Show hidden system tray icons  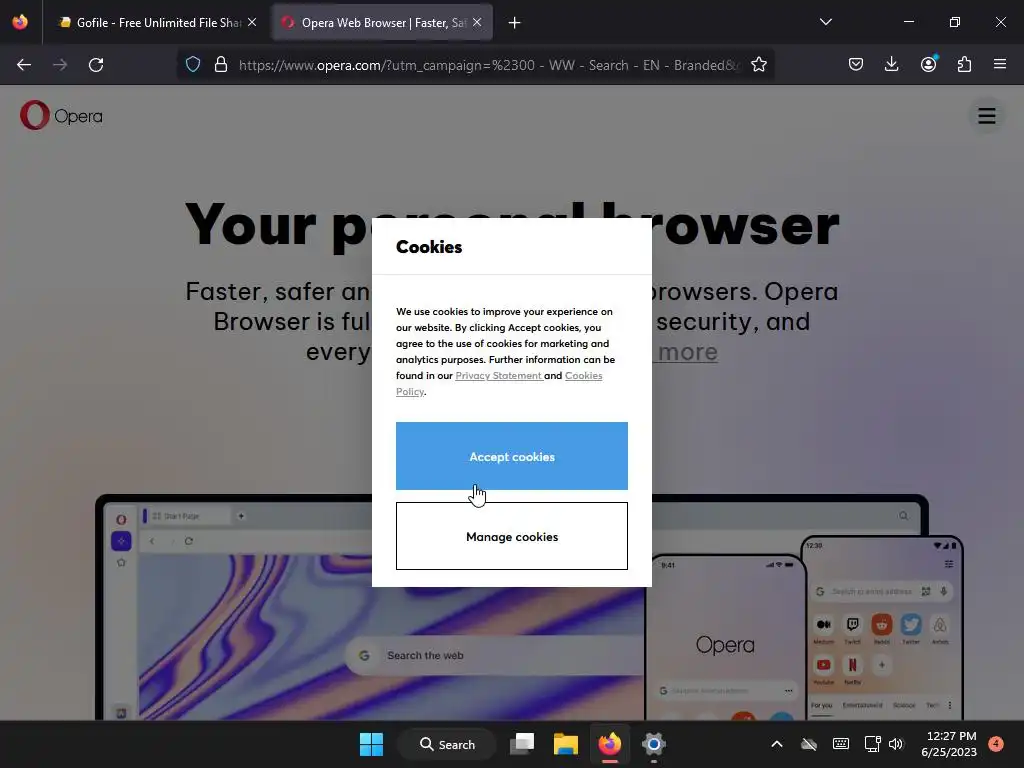776,744
